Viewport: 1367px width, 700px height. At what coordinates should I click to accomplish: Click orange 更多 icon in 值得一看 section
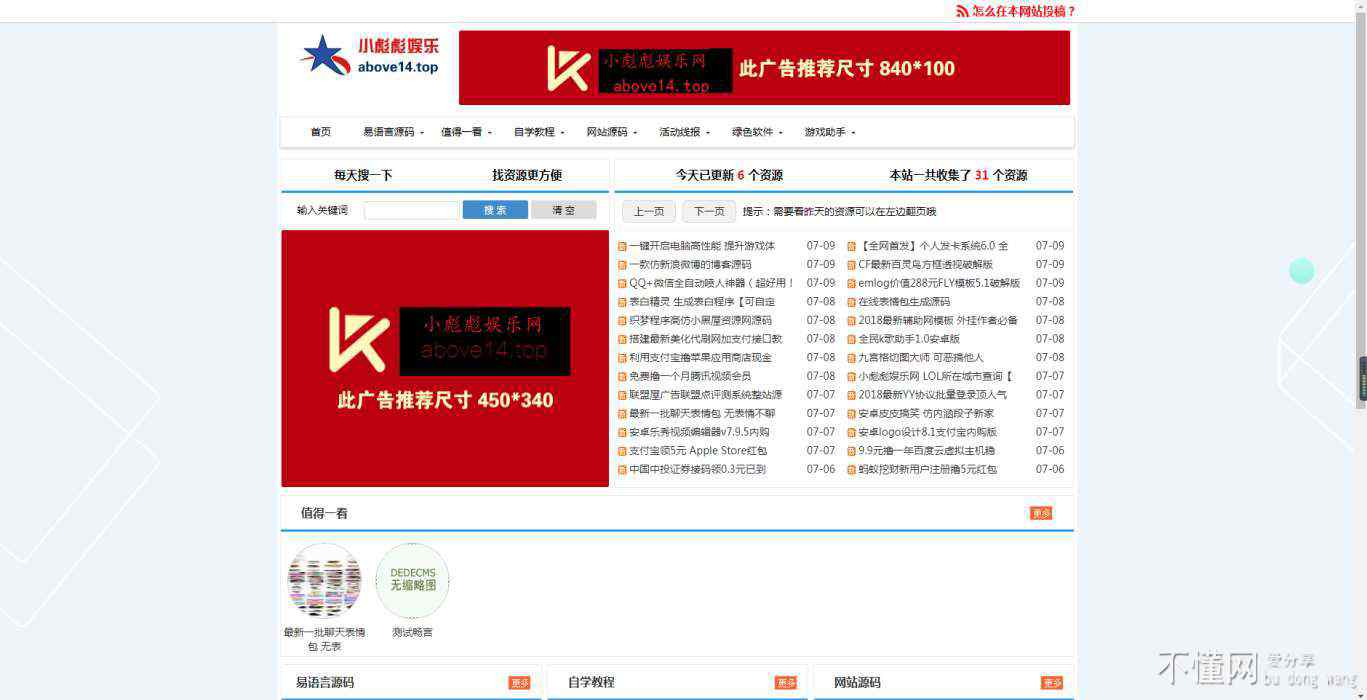click(x=1041, y=513)
